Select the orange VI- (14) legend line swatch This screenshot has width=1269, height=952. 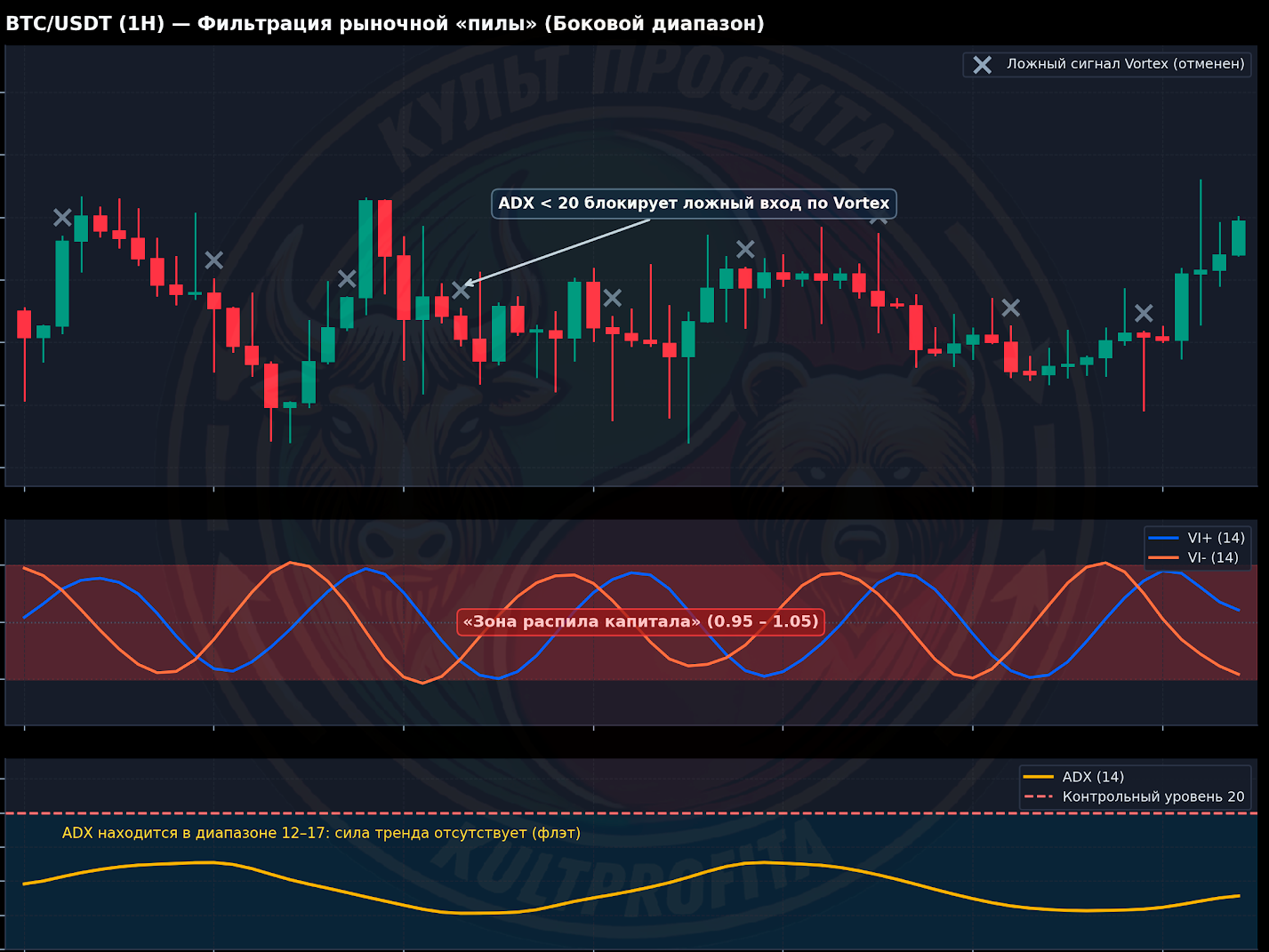click(x=1163, y=557)
